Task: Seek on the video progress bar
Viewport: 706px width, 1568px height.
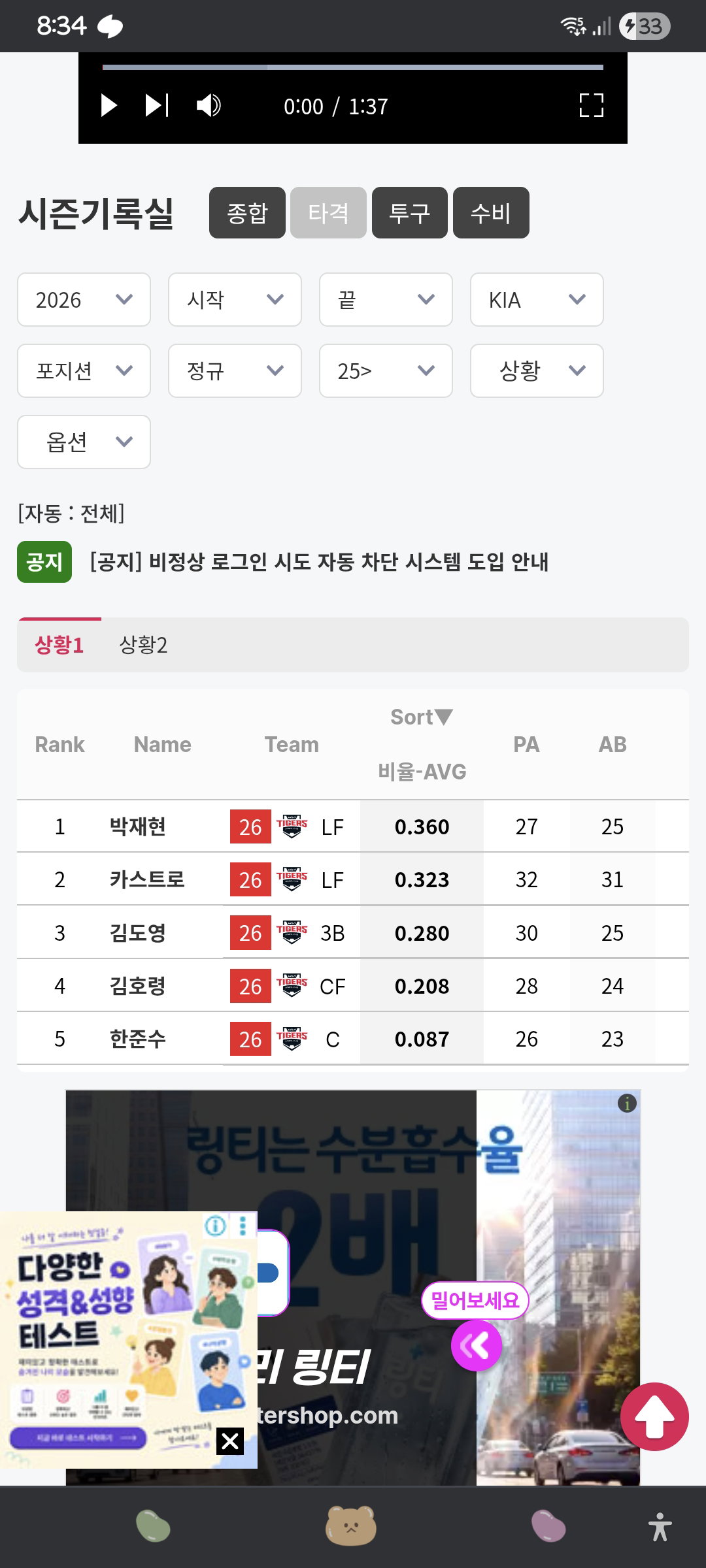Action: 353,67
